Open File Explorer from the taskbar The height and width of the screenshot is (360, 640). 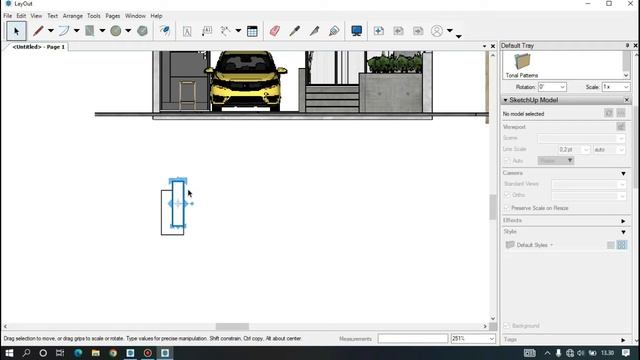(96, 353)
